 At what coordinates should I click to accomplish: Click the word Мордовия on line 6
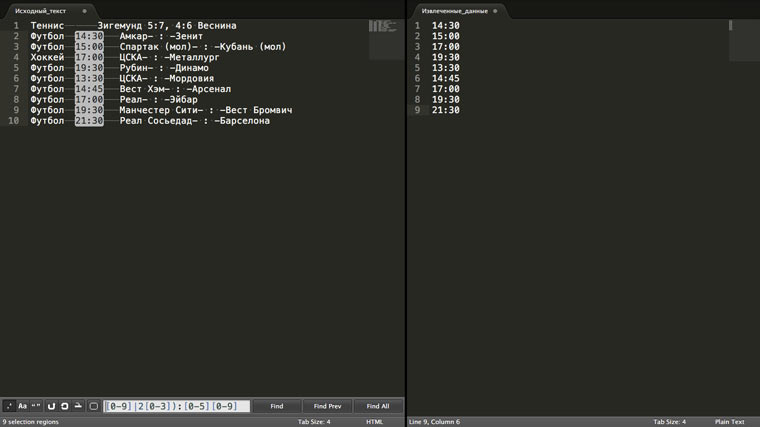[191, 79]
